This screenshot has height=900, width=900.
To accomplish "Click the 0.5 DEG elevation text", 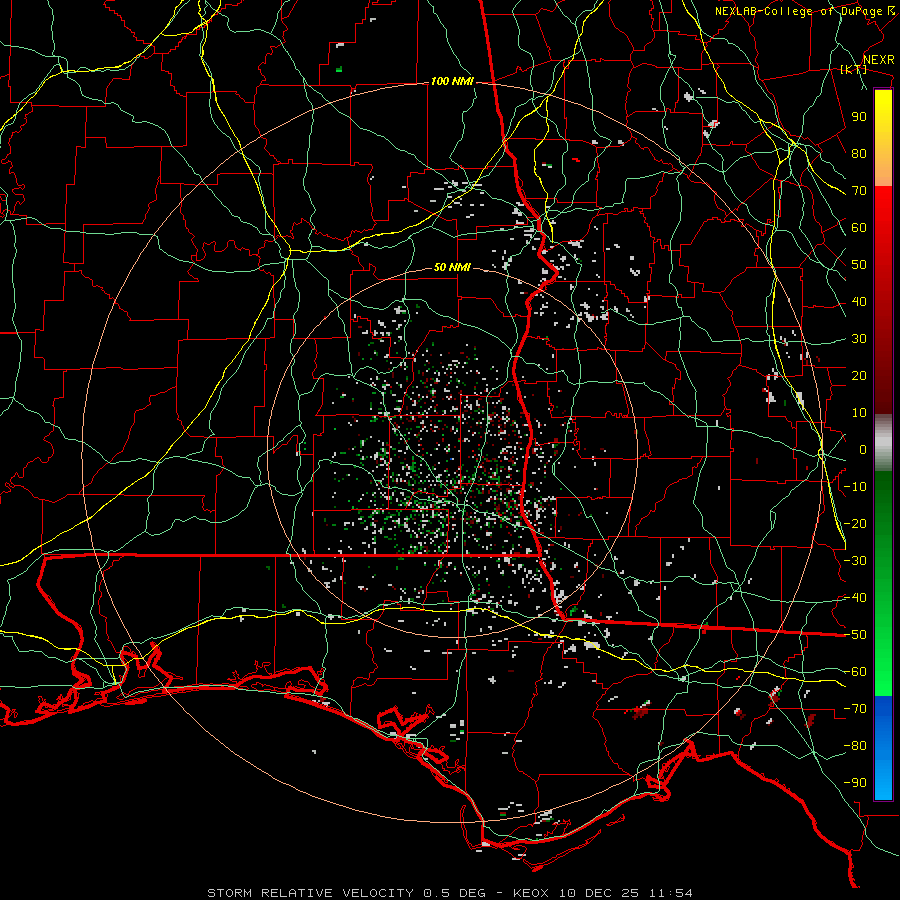I will (455, 893).
